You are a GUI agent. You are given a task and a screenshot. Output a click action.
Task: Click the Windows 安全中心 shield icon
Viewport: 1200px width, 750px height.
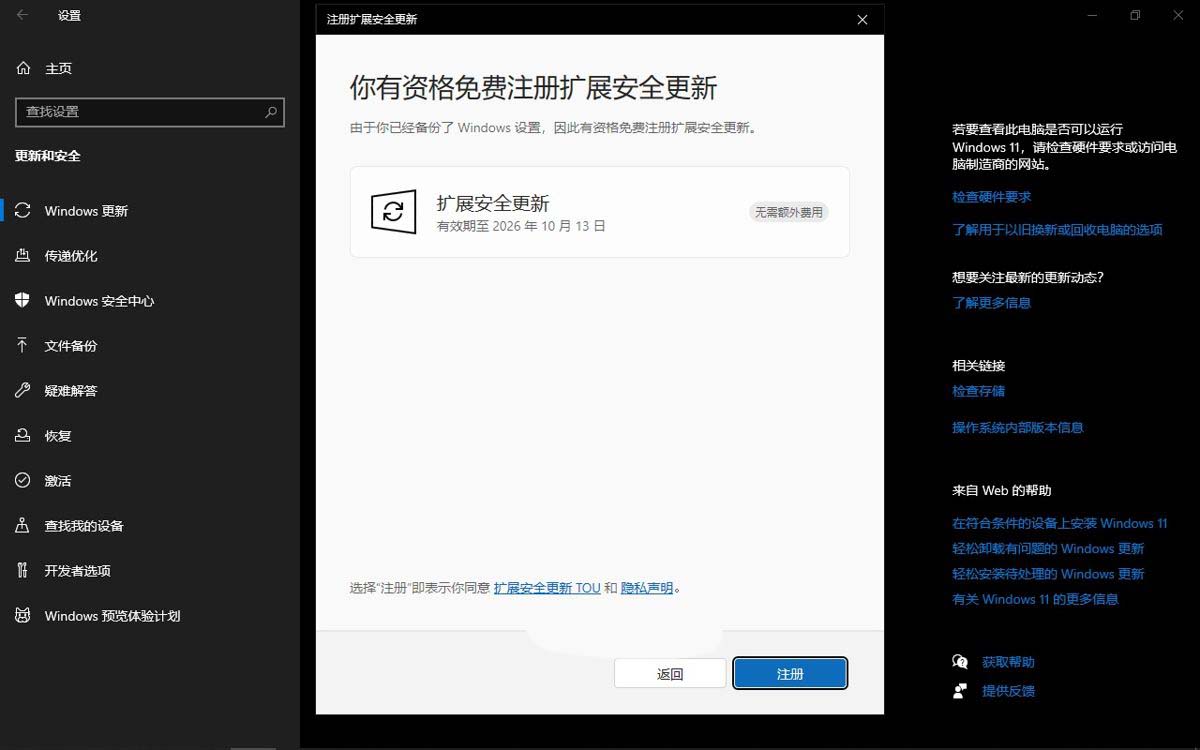[x=23, y=301]
